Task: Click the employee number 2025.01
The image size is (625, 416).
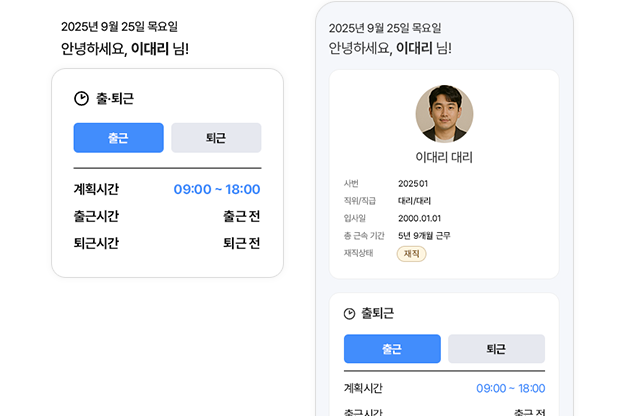Action: [x=413, y=184]
